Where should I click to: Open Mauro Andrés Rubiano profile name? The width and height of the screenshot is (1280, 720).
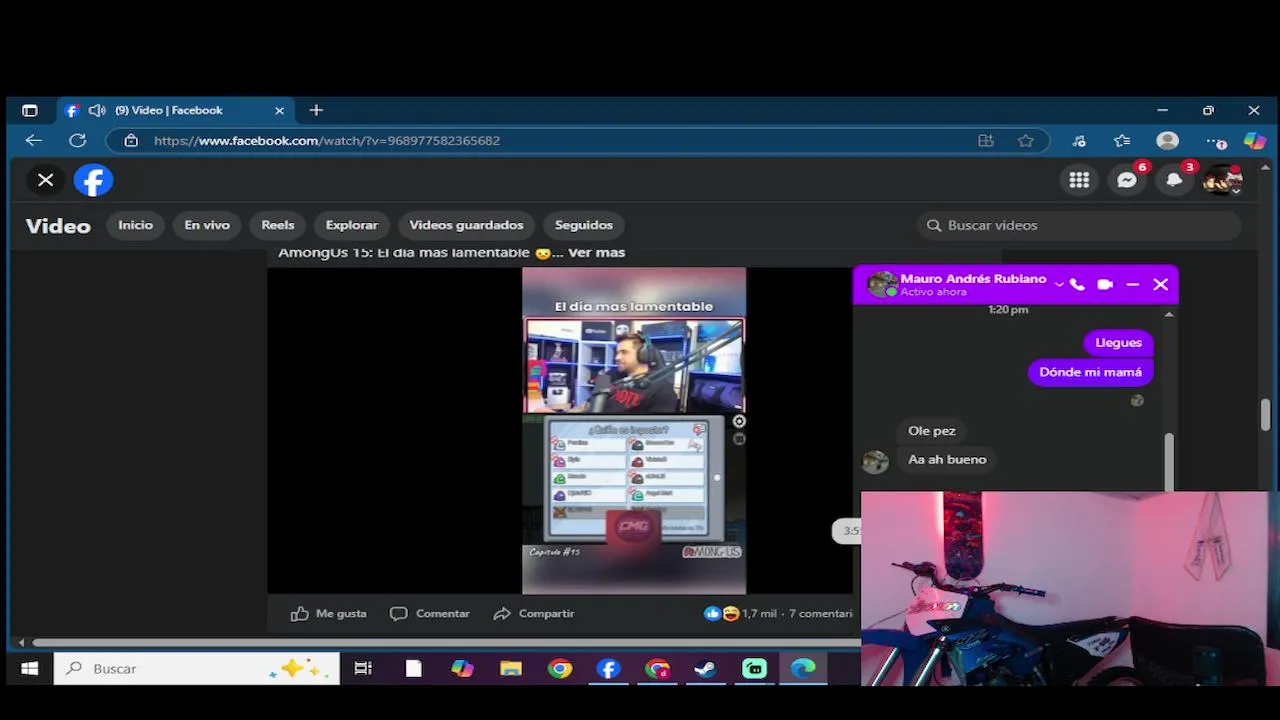coord(973,279)
